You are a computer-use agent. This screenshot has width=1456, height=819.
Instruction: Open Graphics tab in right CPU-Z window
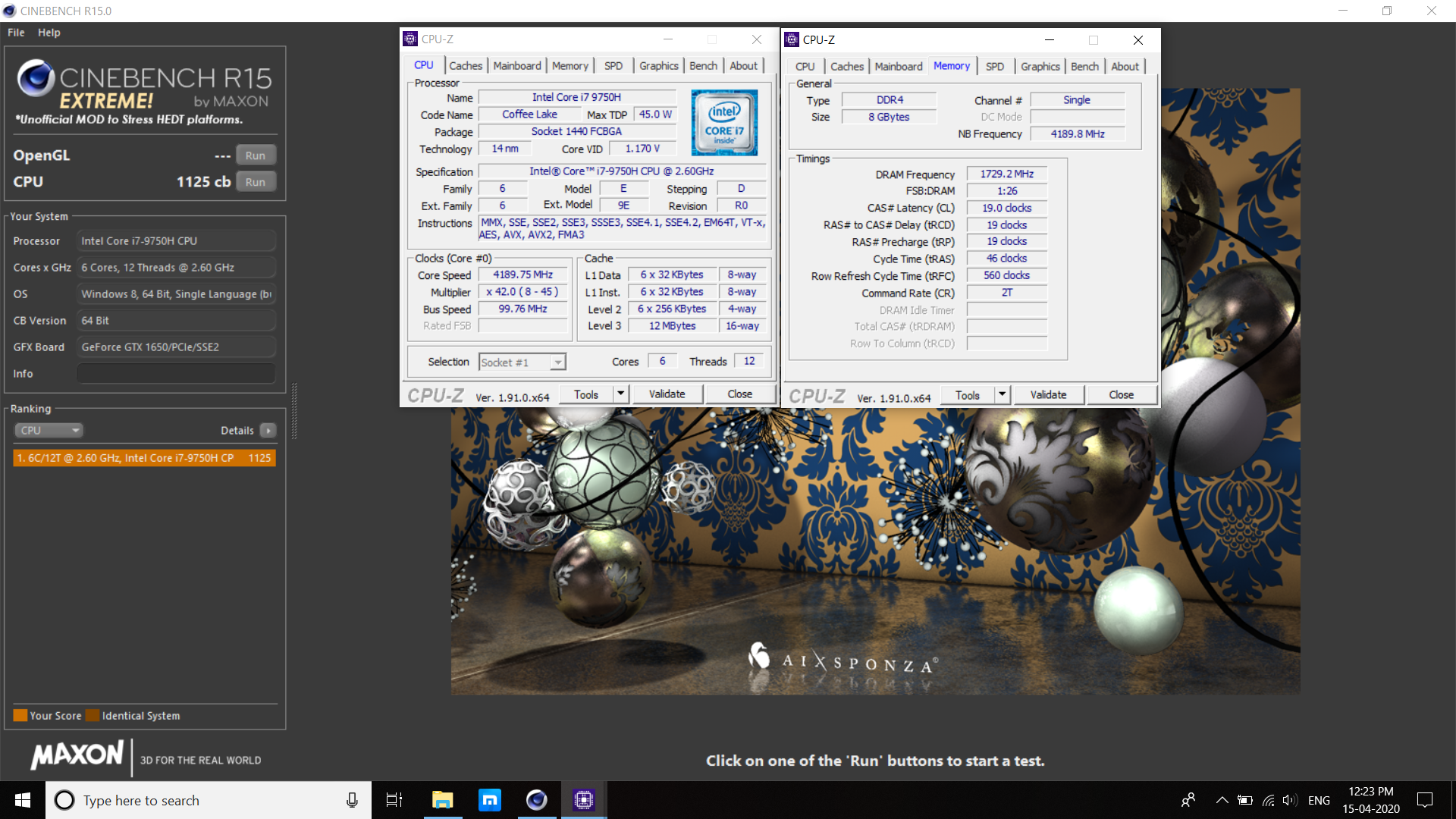[1040, 67]
